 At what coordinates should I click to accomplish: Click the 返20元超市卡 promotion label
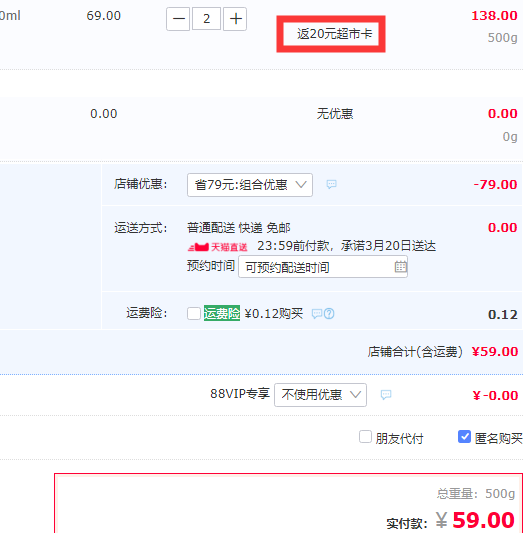pyautogui.click(x=335, y=34)
